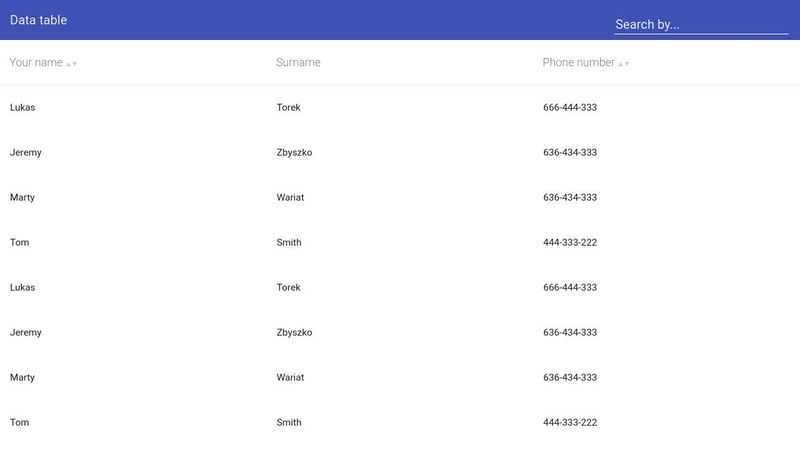The height and width of the screenshot is (450, 800).
Task: Sort by the Phone number column header
Action: click(578, 62)
